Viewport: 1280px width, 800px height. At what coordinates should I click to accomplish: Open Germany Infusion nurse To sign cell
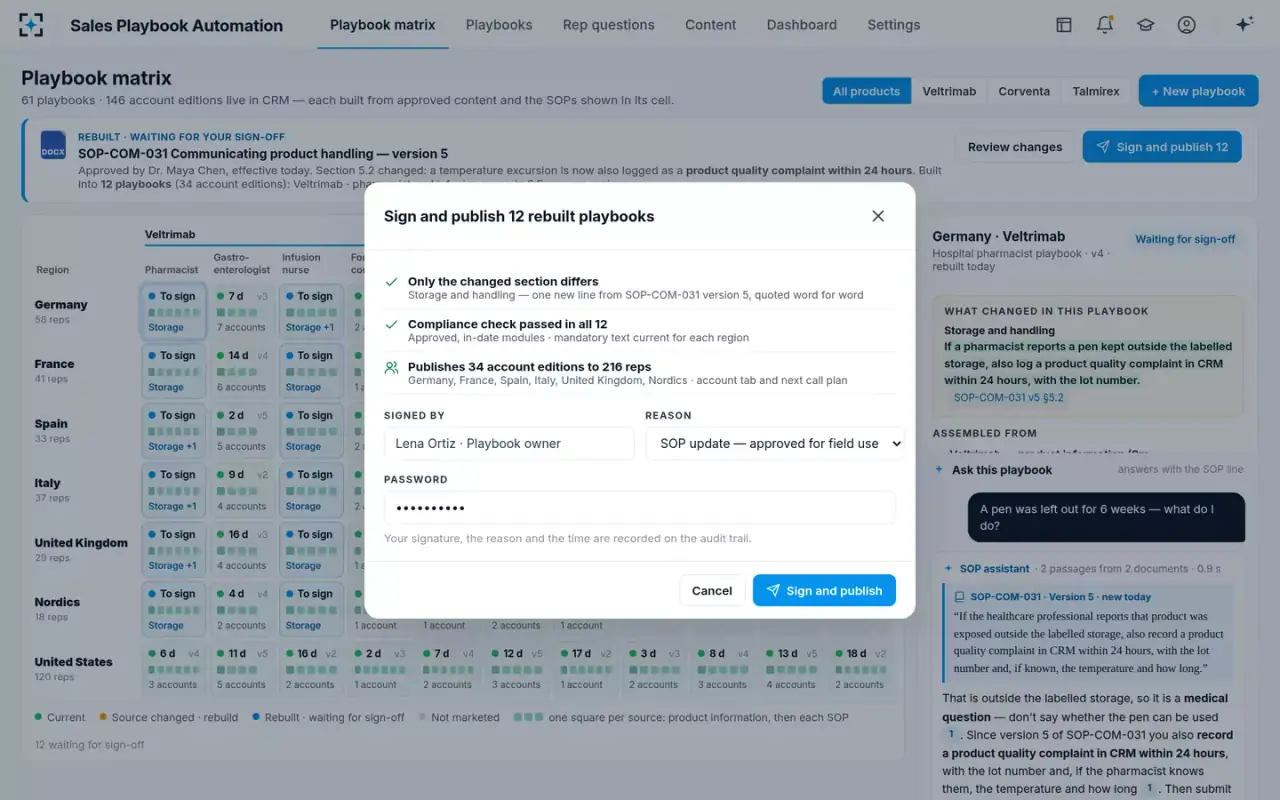click(311, 311)
